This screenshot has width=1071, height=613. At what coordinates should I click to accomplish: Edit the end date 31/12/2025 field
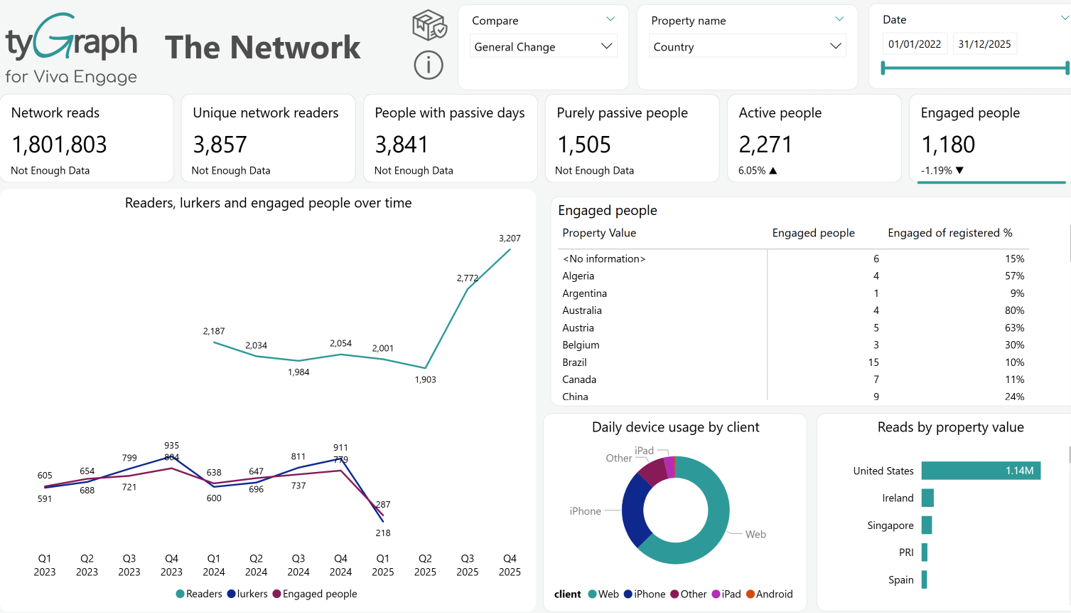984,44
